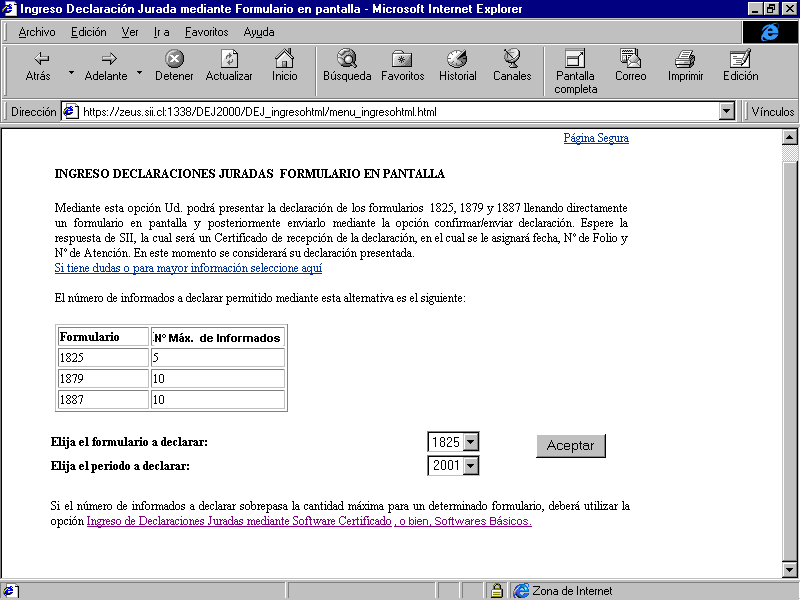Screen dimensions: 800x600
Task: Click the 'N° Máx. de Informados' header
Action: click(217, 337)
